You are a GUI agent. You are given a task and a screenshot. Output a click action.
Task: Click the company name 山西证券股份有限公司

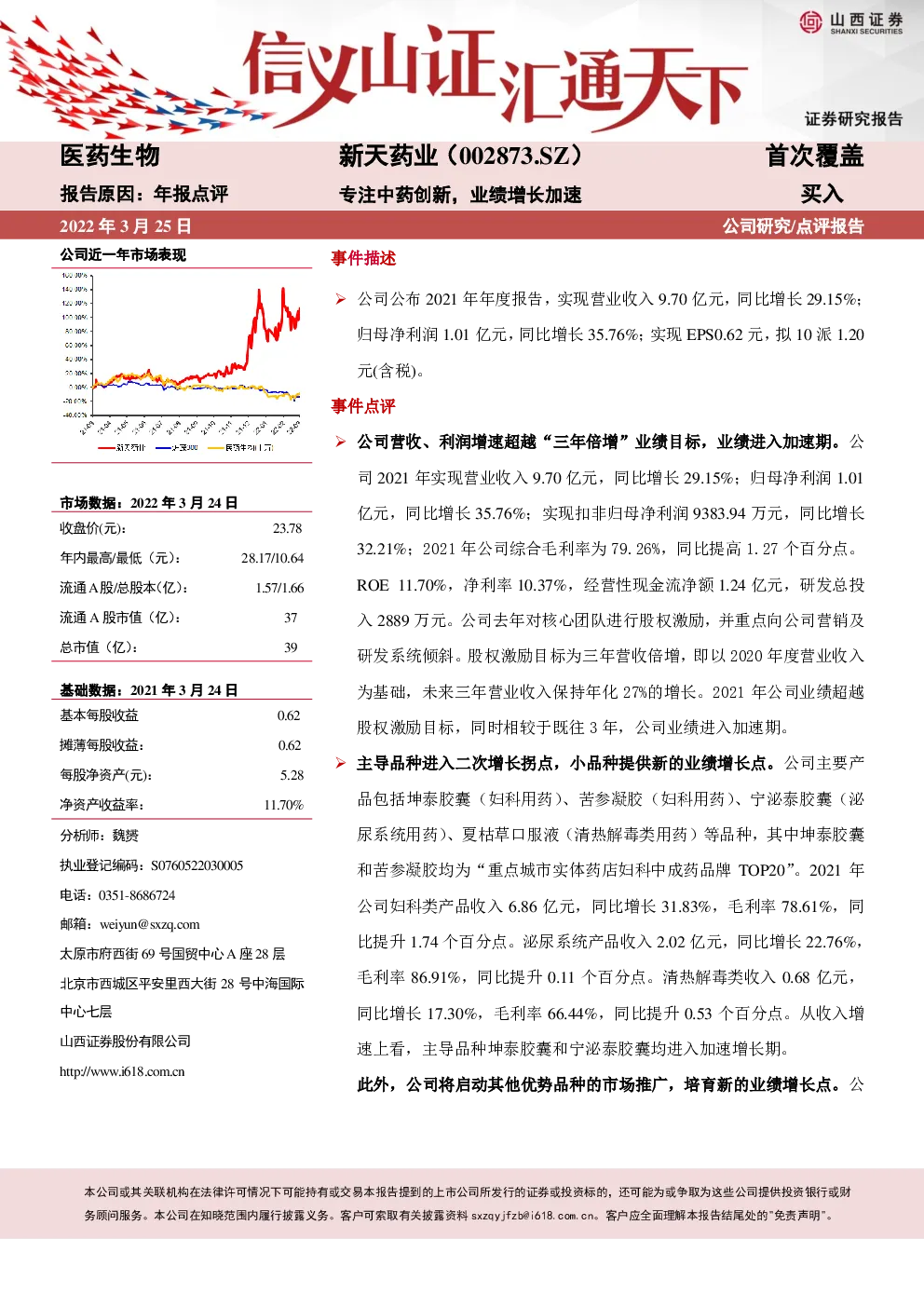[125, 1042]
